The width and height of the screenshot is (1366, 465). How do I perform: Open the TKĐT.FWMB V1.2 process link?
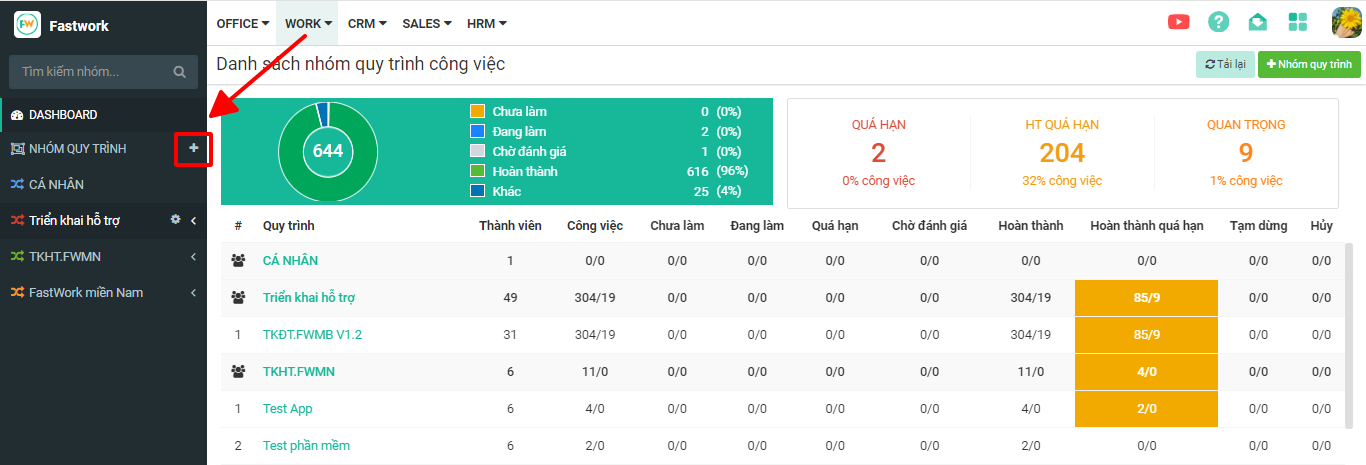click(312, 335)
